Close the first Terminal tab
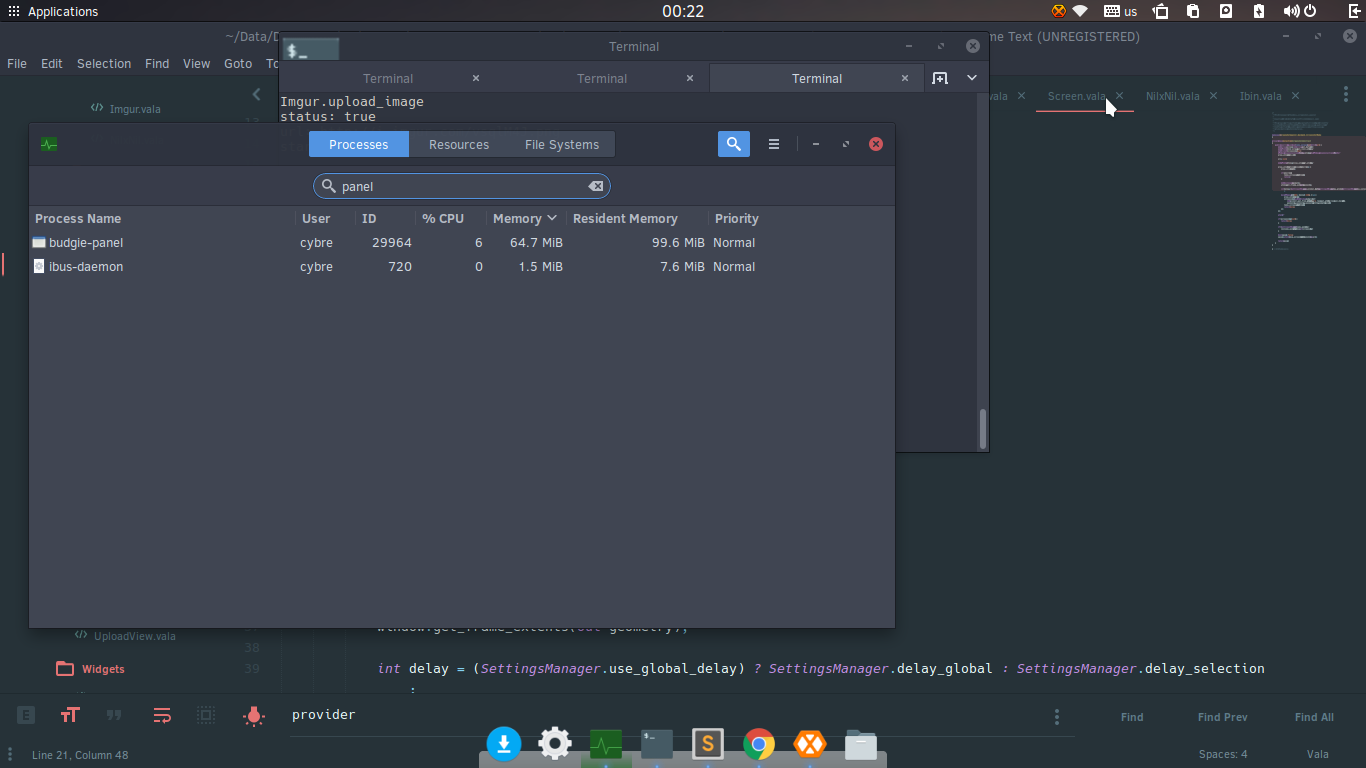This screenshot has height=768, width=1366. coord(476,78)
